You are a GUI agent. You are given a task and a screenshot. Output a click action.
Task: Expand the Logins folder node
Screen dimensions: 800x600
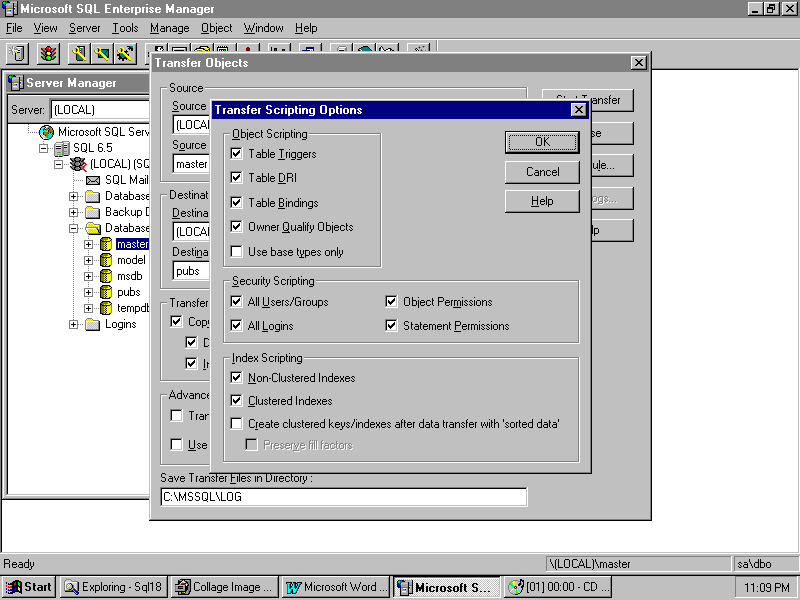tap(74, 324)
